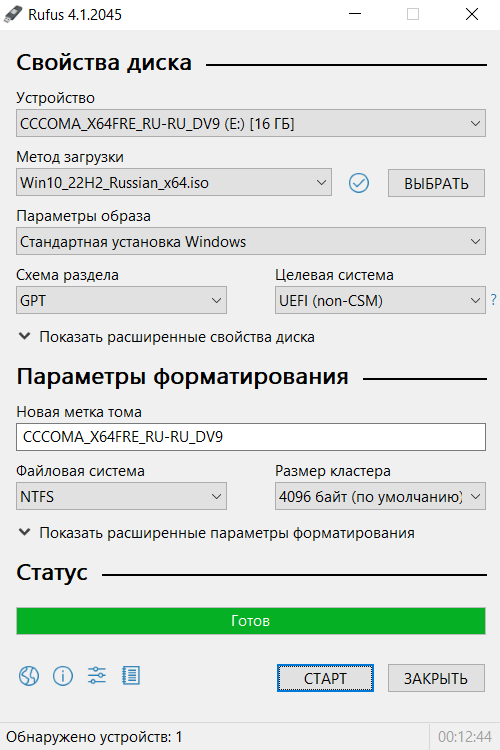This screenshot has width=500, height=750.
Task: Open the Схема раздела GPT dropdown
Action: [122, 300]
